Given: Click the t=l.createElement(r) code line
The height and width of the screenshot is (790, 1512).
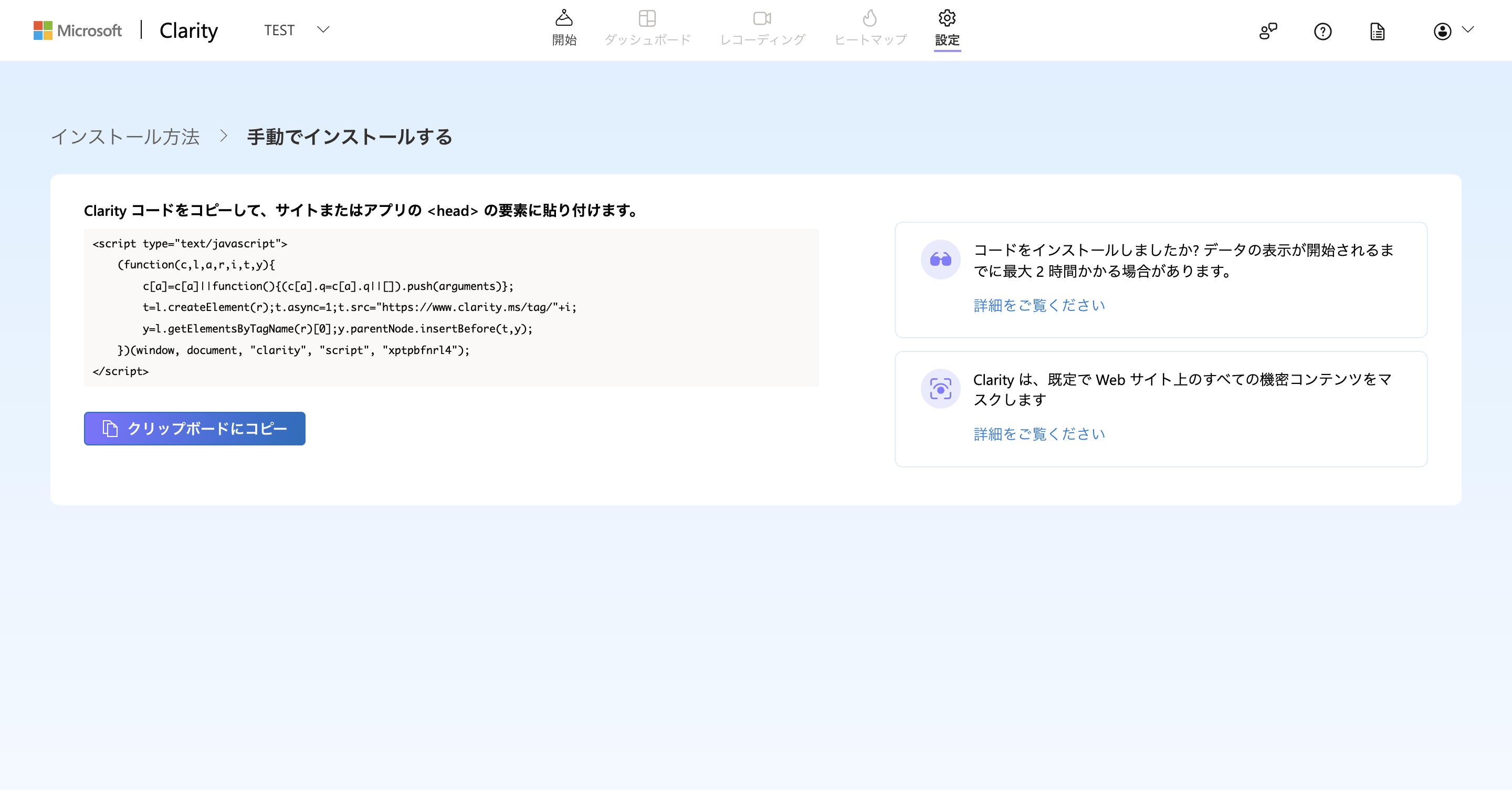Looking at the screenshot, I should point(359,307).
